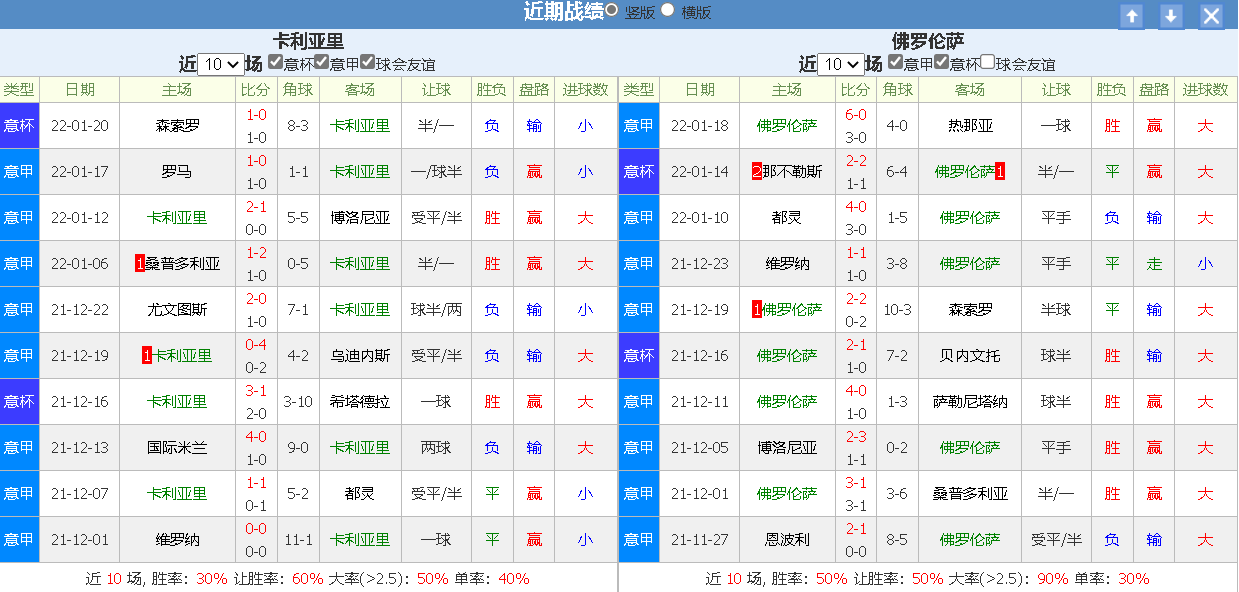The width and height of the screenshot is (1239, 592).
Task: Click the date 21-12-13
Action: coord(80,448)
